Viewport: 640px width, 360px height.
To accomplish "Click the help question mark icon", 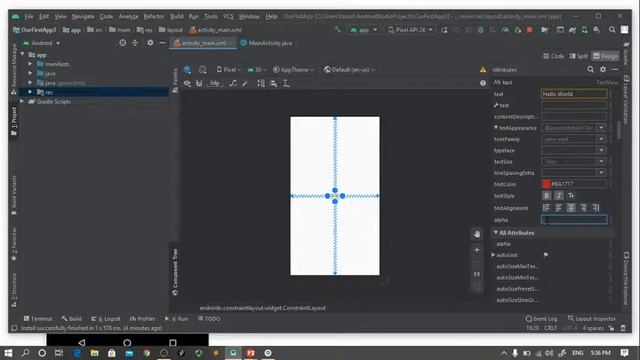I will (x=483, y=83).
